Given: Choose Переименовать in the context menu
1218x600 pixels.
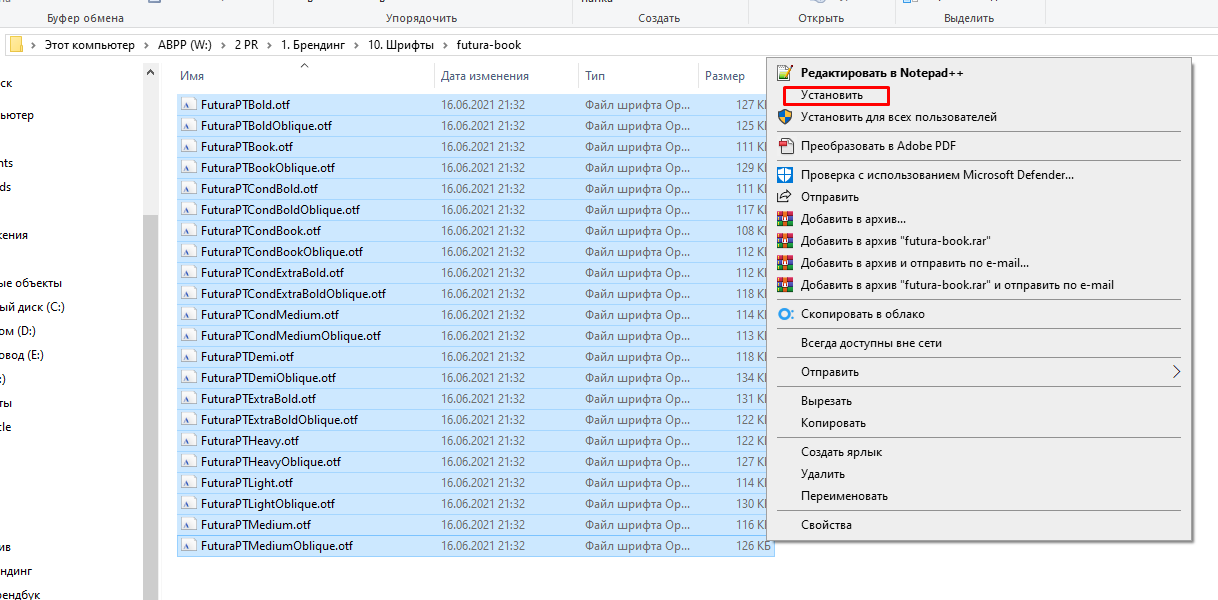Looking at the screenshot, I should click(844, 496).
